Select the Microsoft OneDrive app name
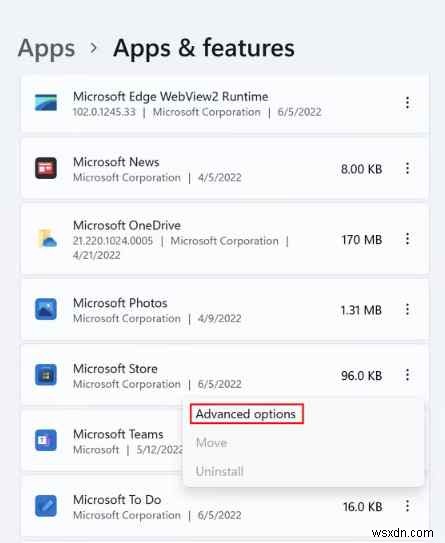Screen dimensions: 445x543 (x=127, y=225)
